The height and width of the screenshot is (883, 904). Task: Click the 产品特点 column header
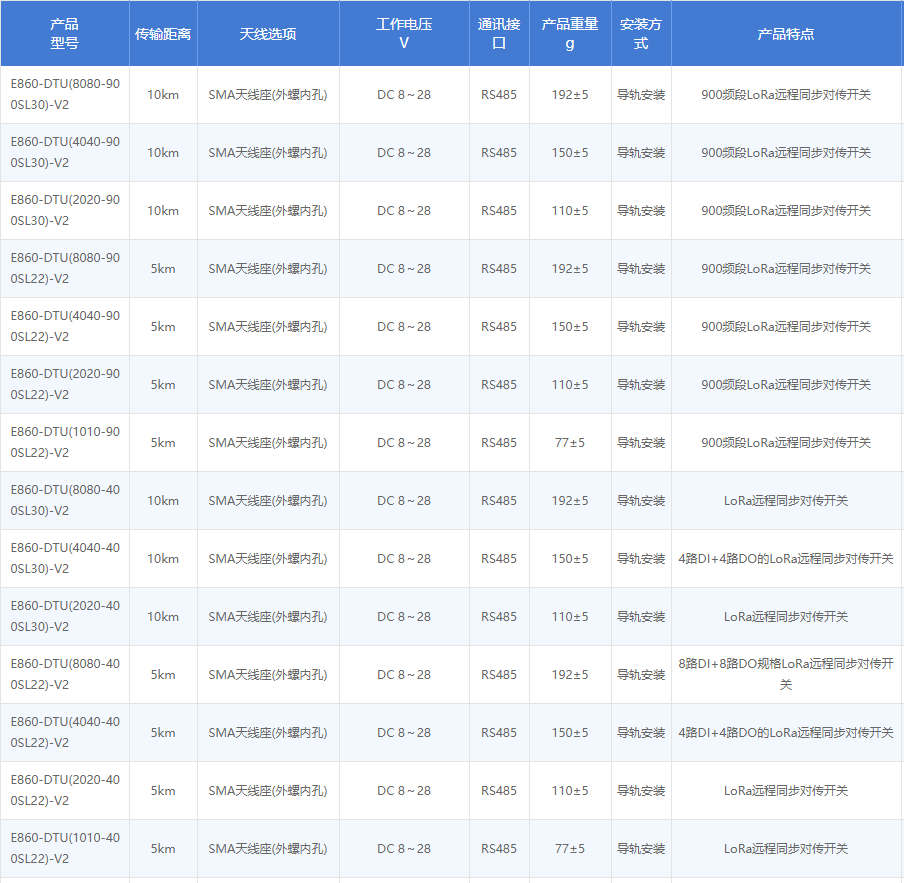tap(786, 33)
